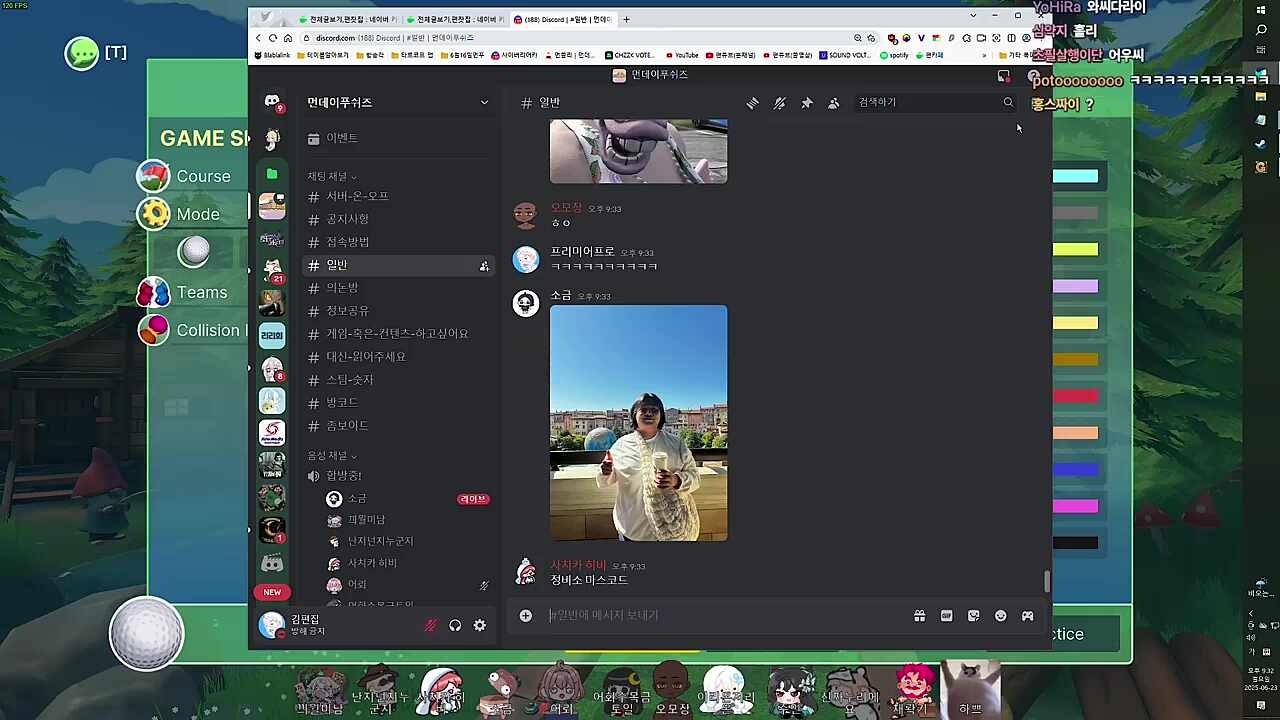Click the search magnifier icon in Discord
Screen dimensions: 1280x720
pos(1008,103)
